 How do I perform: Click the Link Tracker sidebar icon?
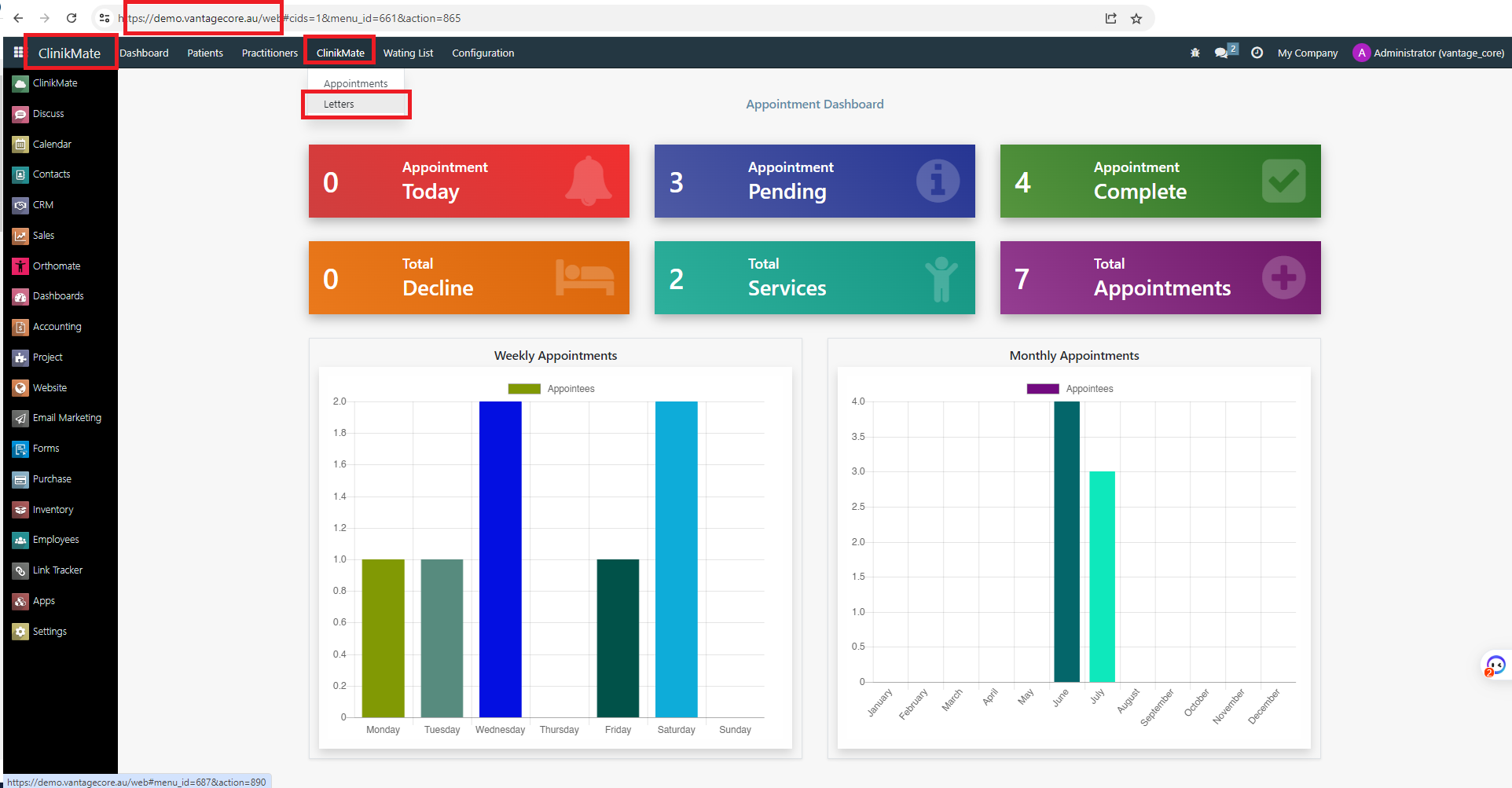pos(20,571)
